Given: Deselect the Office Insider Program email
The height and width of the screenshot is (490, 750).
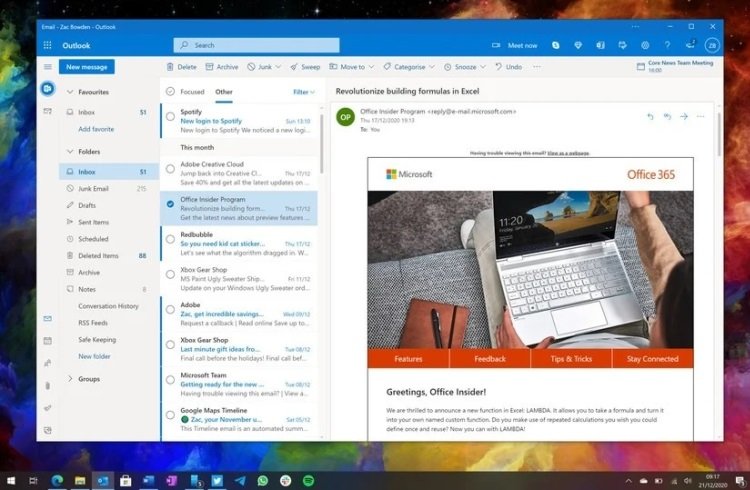Looking at the screenshot, I should point(170,204).
